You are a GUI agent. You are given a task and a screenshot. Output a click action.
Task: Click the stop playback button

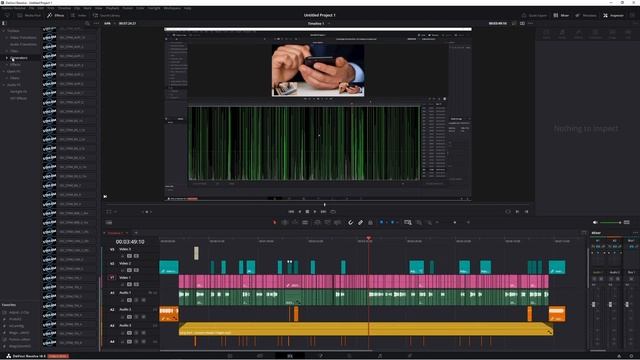307,212
